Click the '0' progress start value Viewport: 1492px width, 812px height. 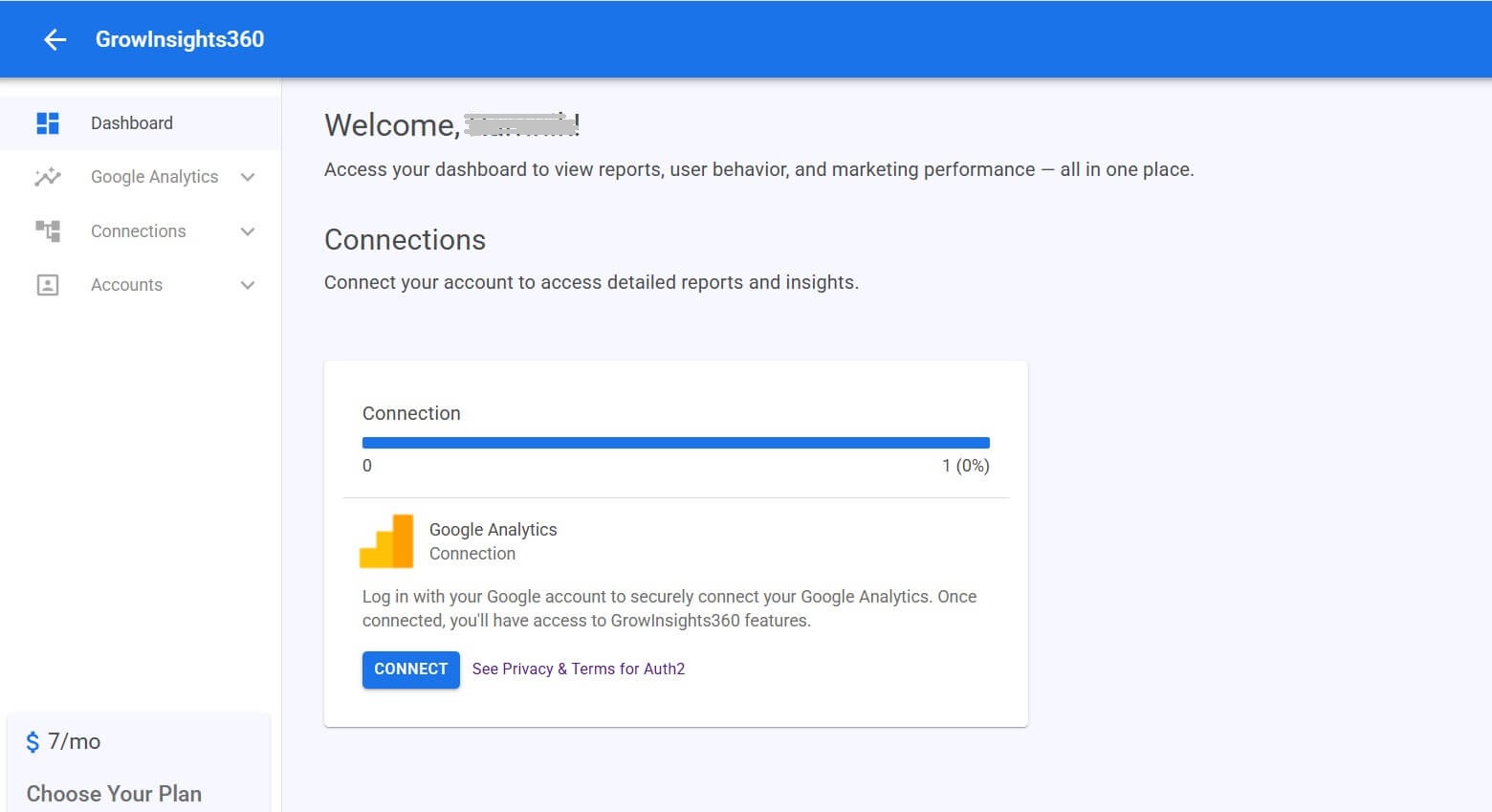[x=367, y=466]
